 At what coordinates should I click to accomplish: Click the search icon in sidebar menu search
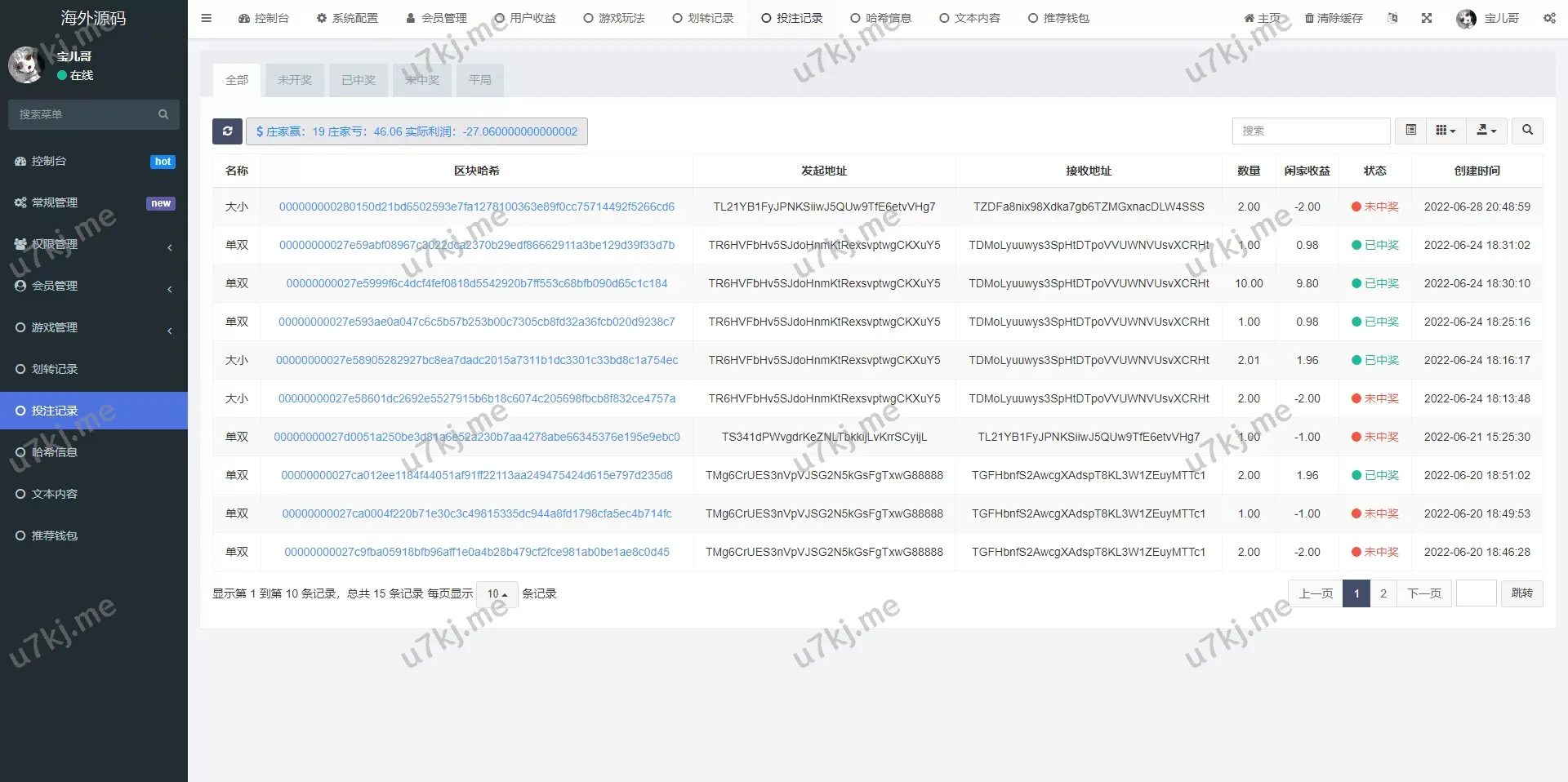pyautogui.click(x=163, y=115)
